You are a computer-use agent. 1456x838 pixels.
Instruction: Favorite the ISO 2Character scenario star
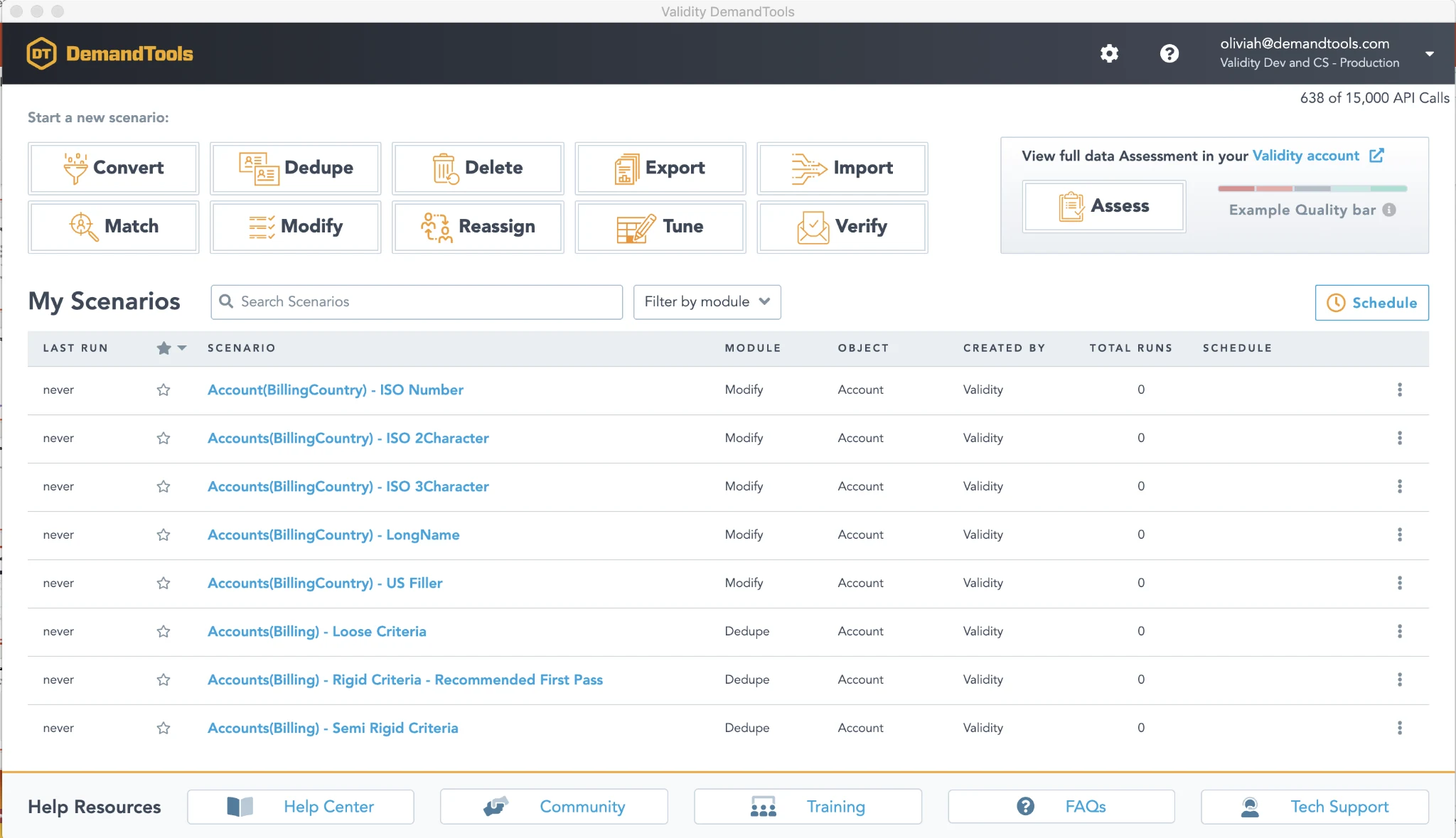coord(164,438)
